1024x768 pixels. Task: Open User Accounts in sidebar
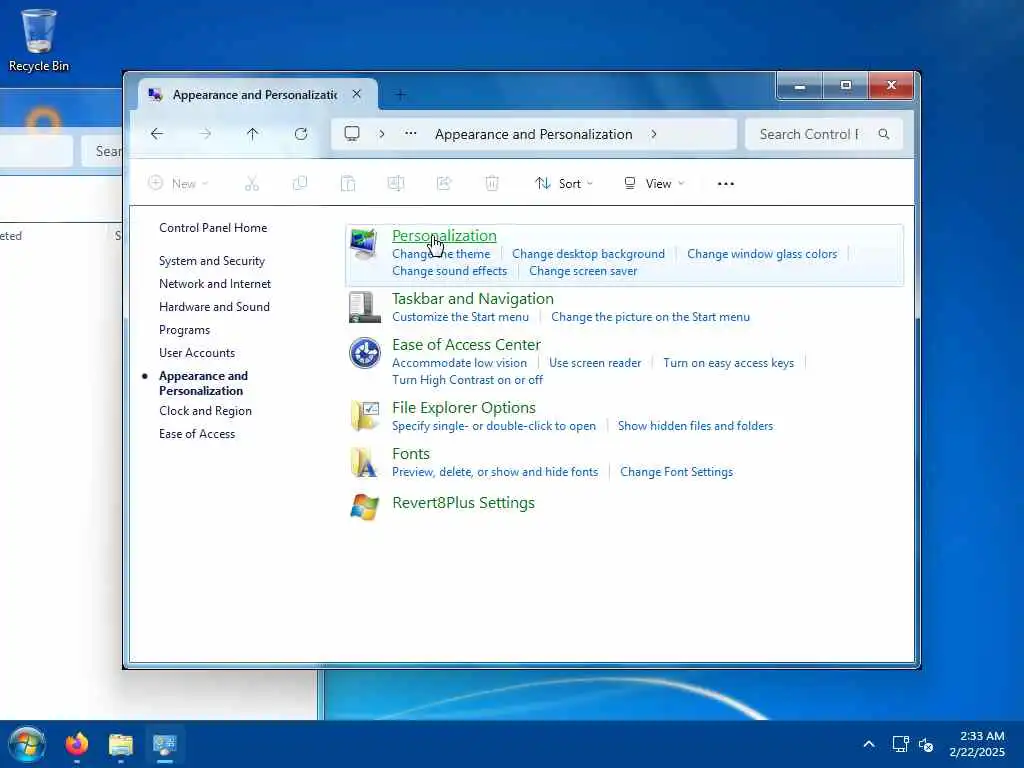coord(197,353)
